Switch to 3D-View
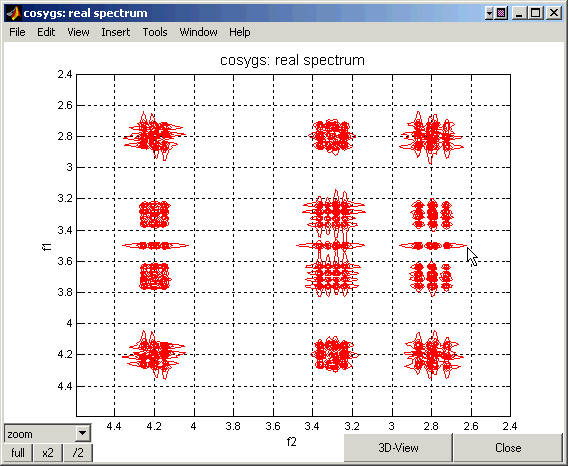Image resolution: width=568 pixels, height=466 pixels. (398, 448)
